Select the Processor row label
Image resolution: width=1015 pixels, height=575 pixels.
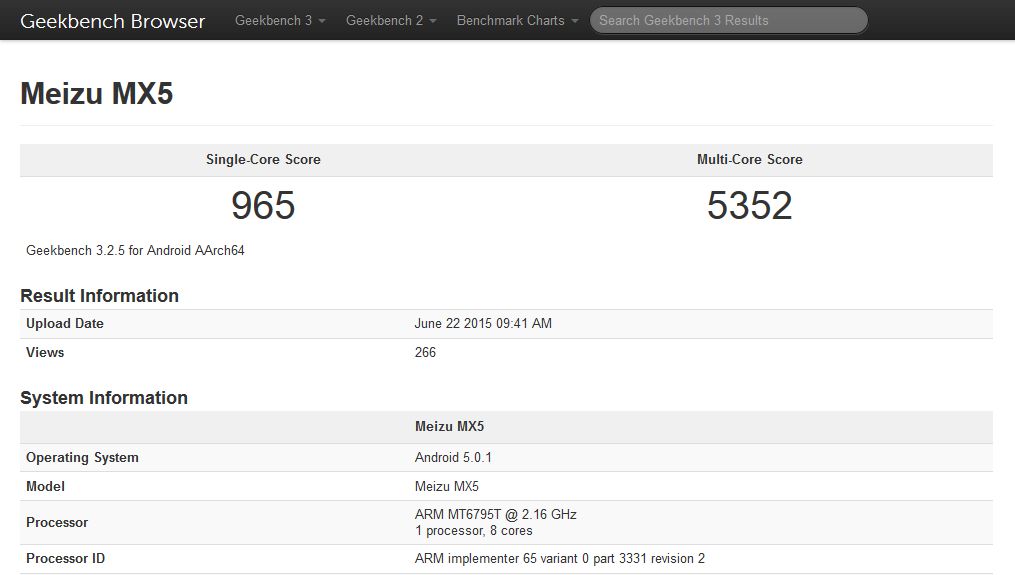(x=57, y=523)
